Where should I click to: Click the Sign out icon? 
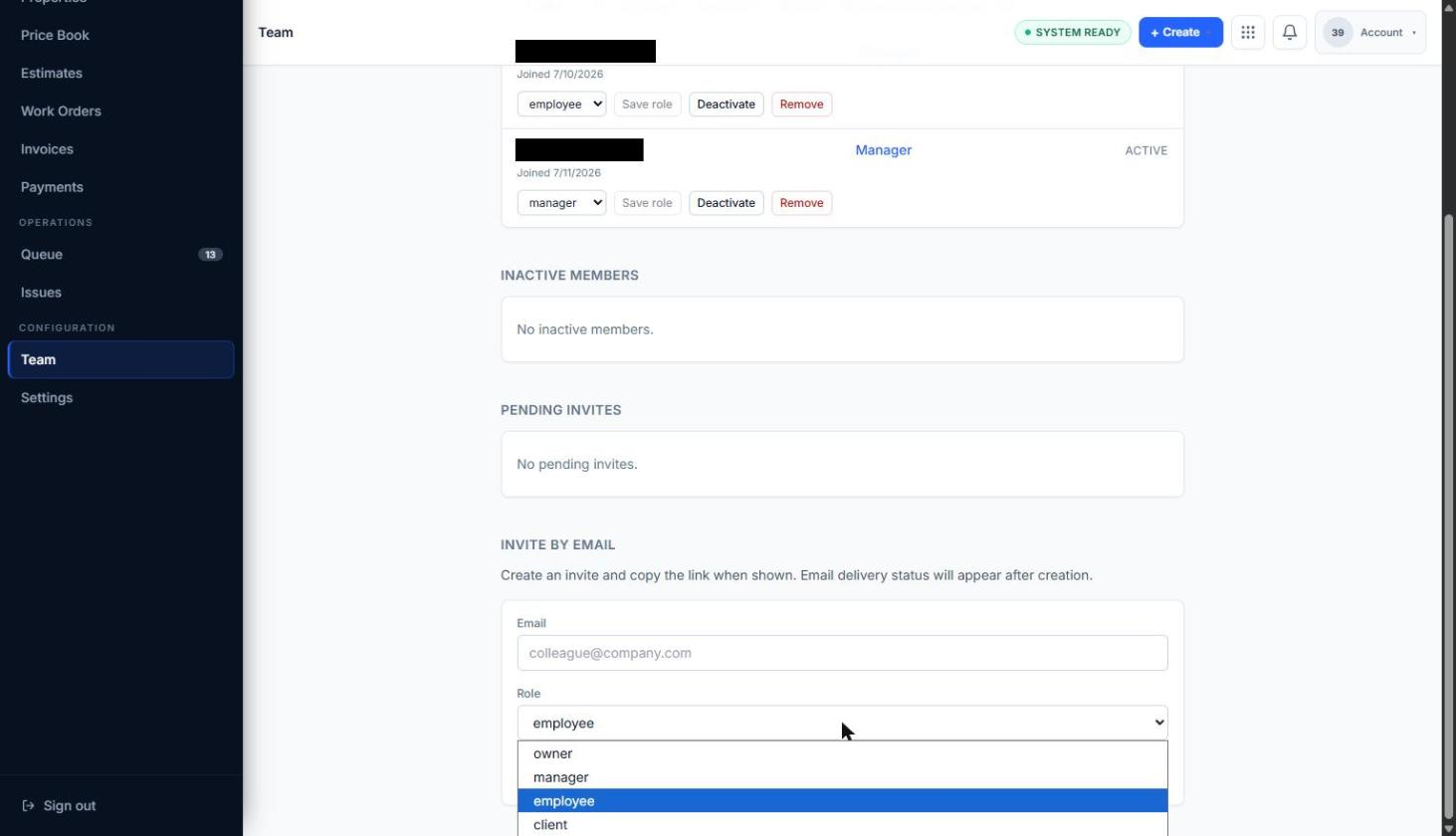28,806
